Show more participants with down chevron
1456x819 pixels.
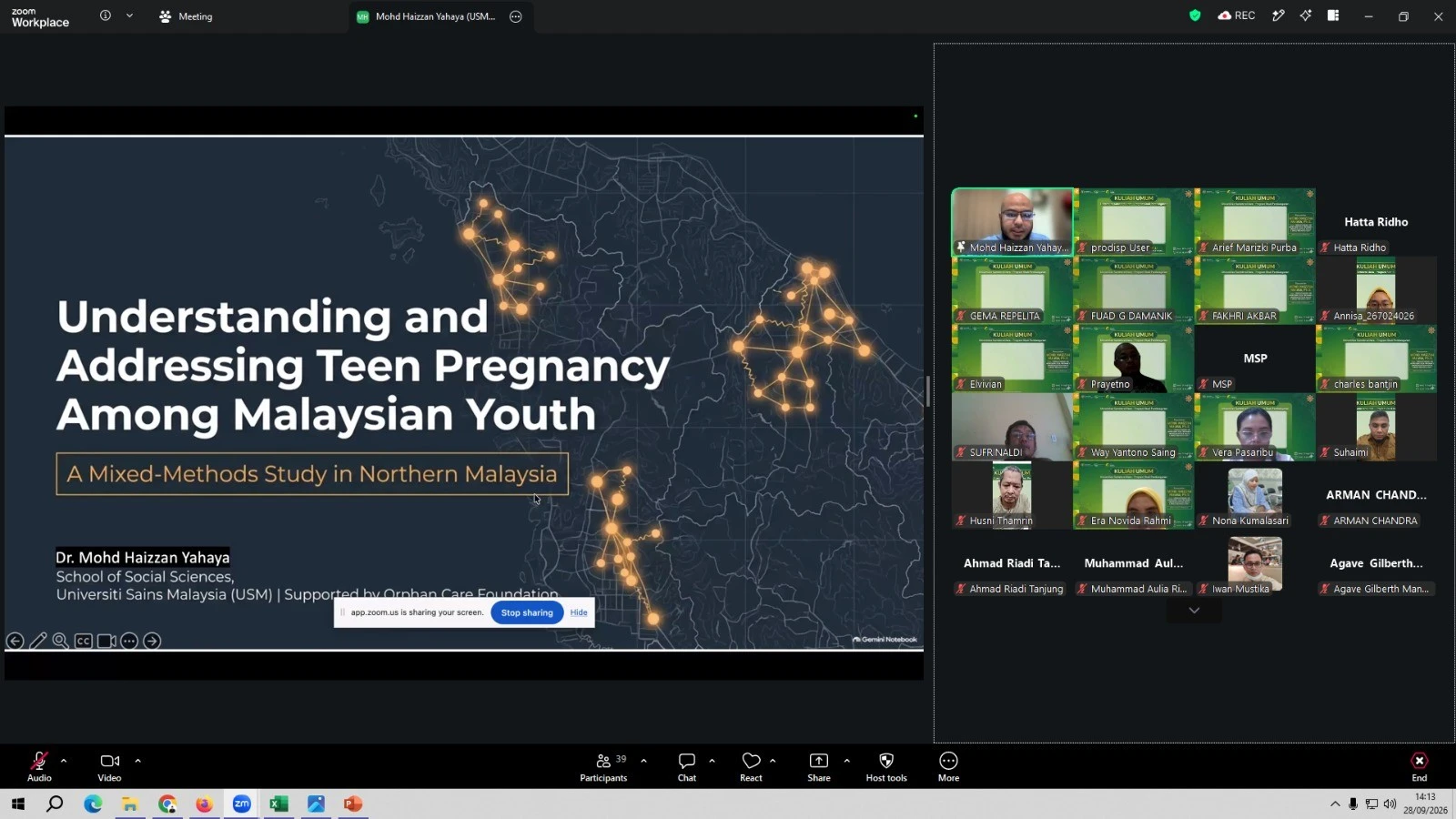(x=1194, y=611)
